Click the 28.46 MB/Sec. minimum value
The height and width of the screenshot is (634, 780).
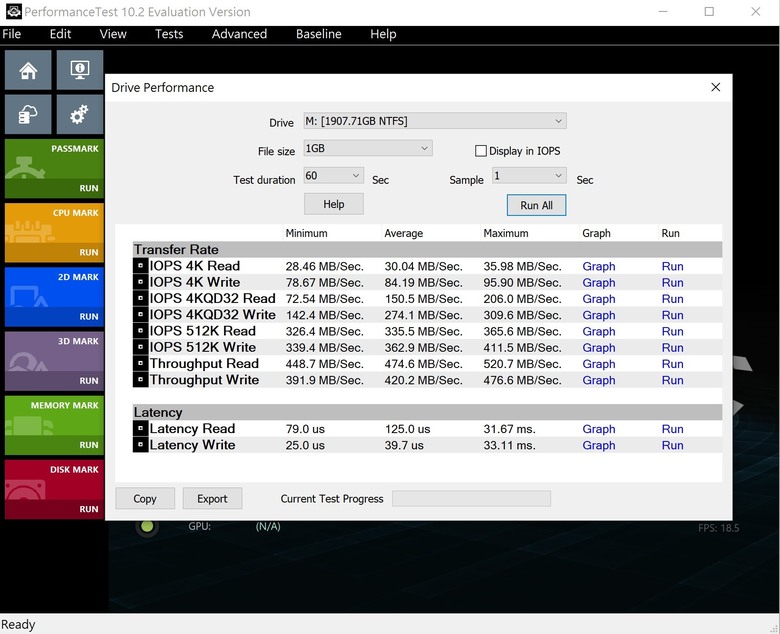324,267
